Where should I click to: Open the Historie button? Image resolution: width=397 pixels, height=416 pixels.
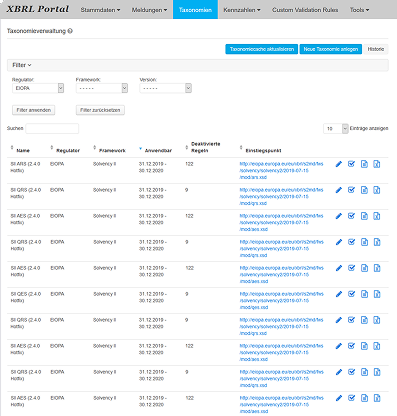[x=376, y=49]
